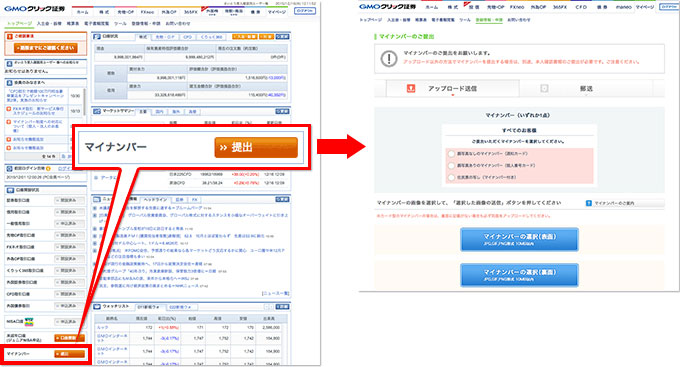Click the 銘柄名 column header in watchlist

tap(112, 318)
